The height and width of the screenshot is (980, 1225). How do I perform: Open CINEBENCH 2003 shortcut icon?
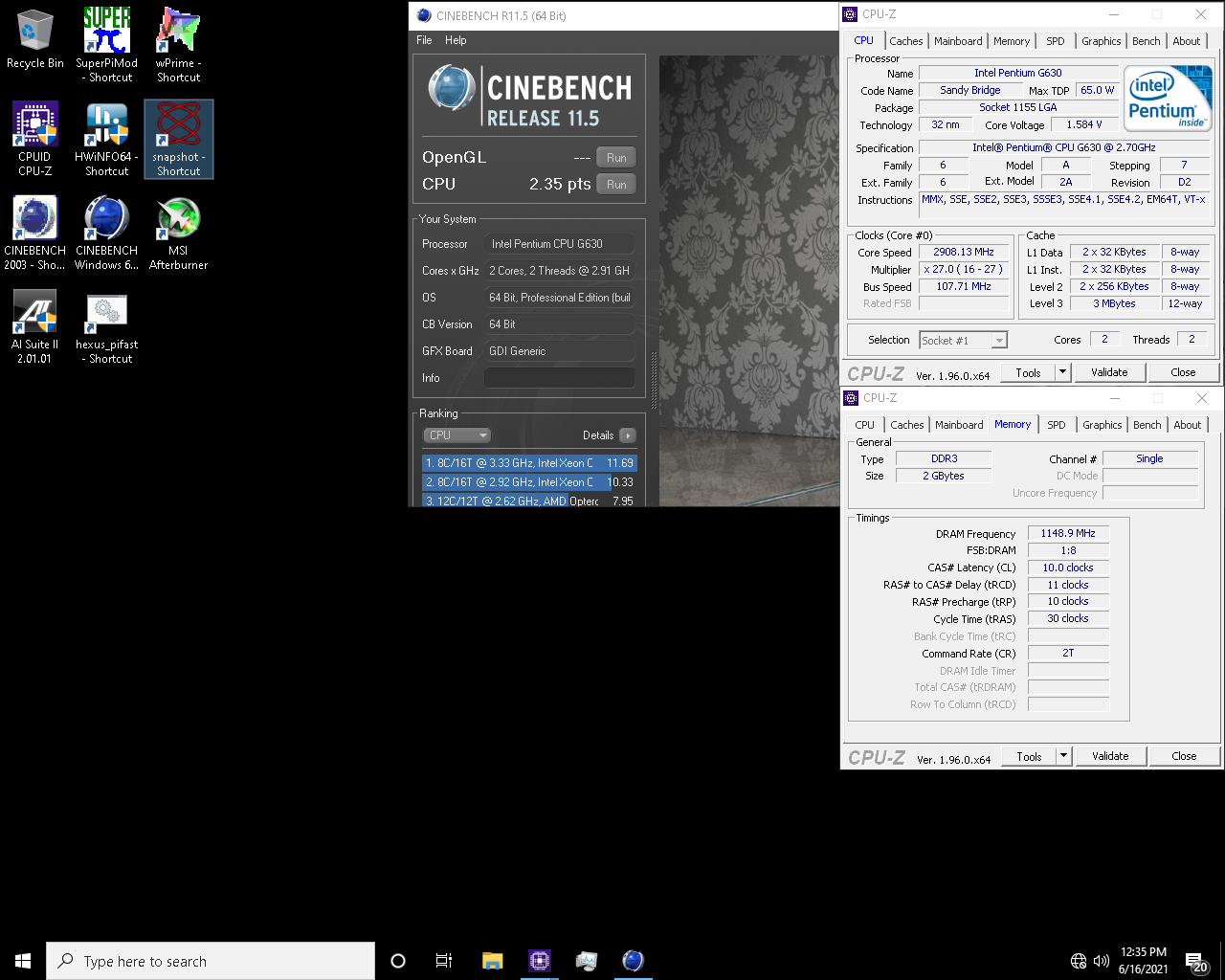point(35,233)
